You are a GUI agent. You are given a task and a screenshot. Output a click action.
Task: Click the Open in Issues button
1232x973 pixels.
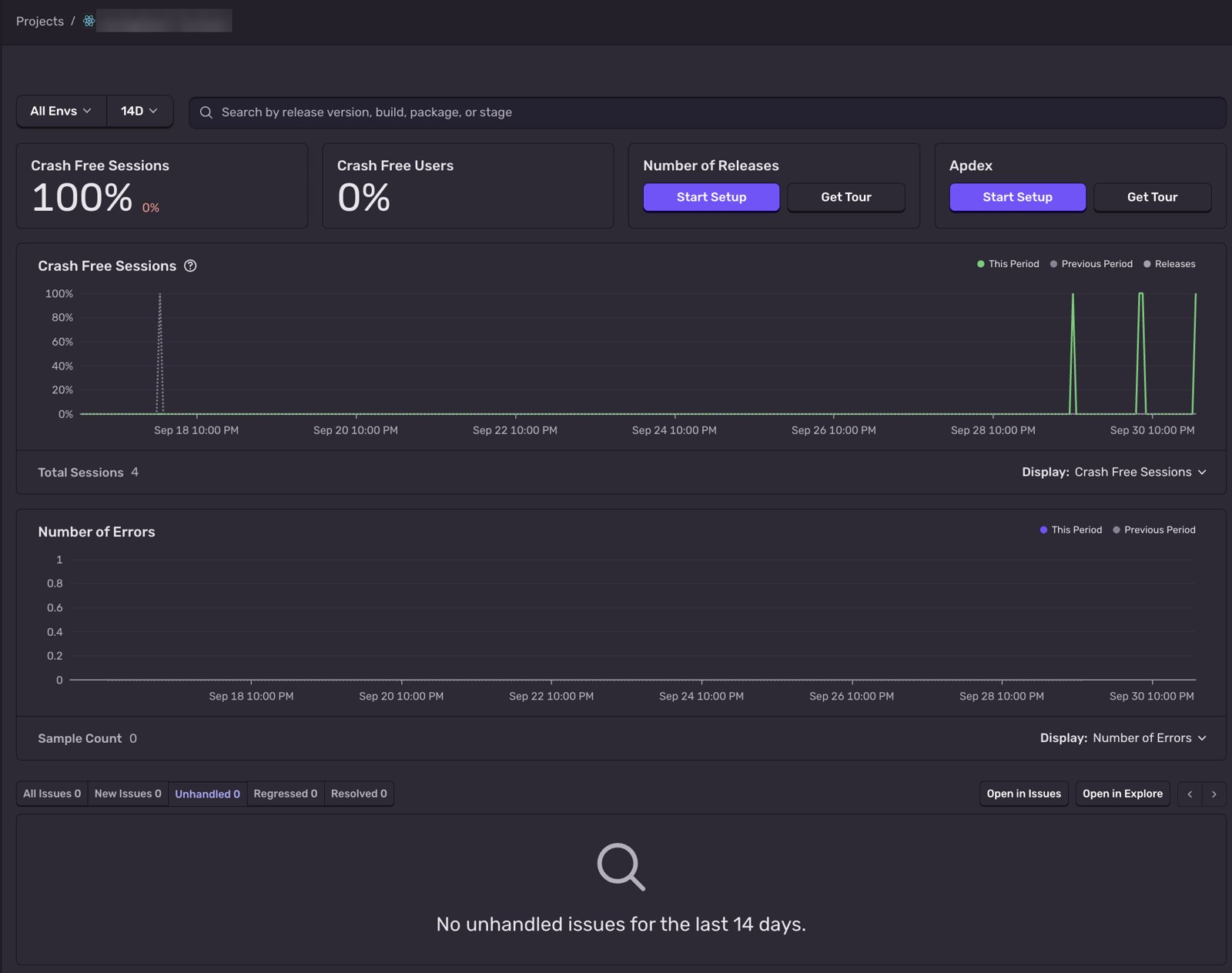pos(1024,794)
